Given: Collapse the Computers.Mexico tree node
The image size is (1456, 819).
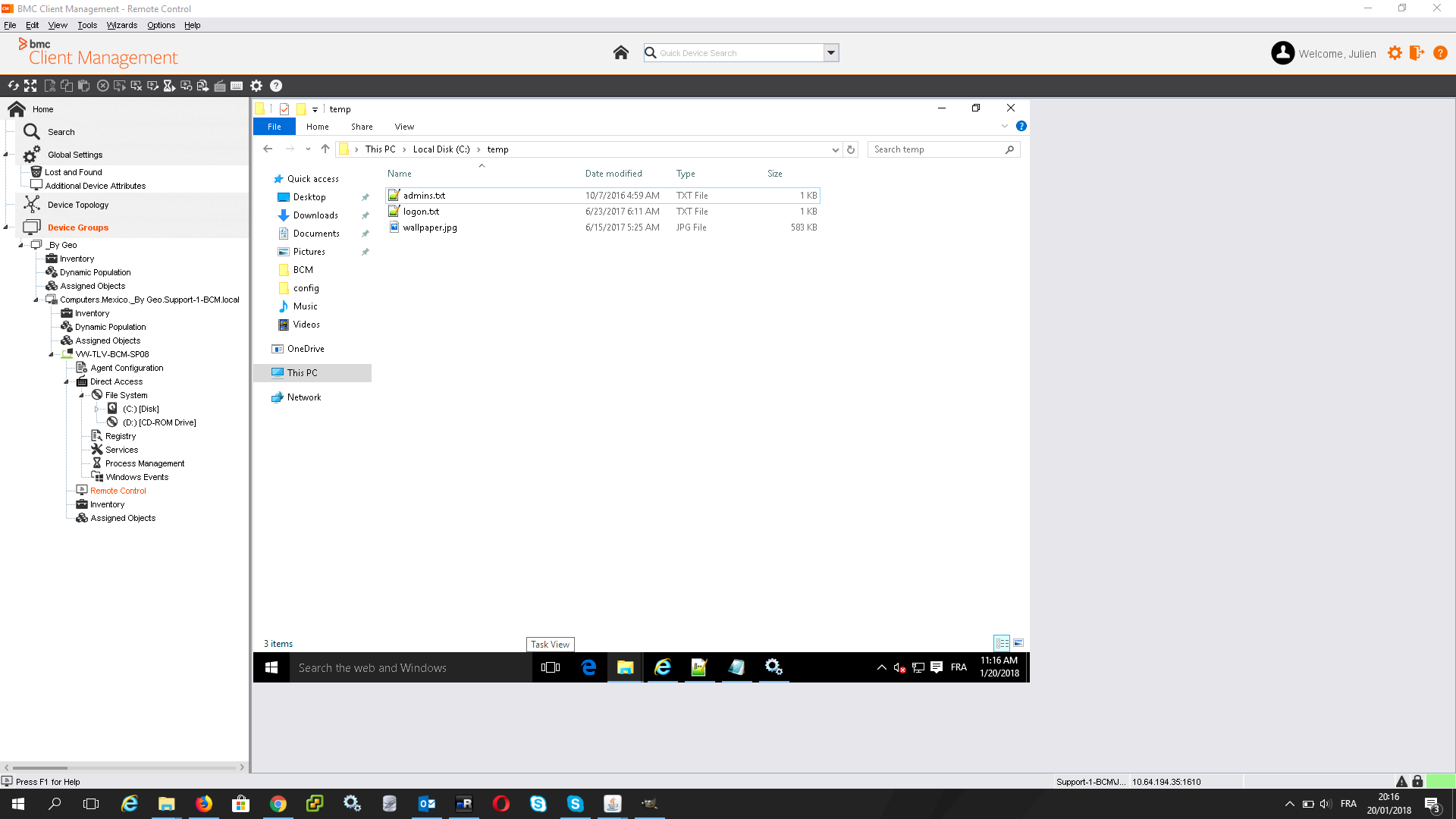Looking at the screenshot, I should pos(36,300).
